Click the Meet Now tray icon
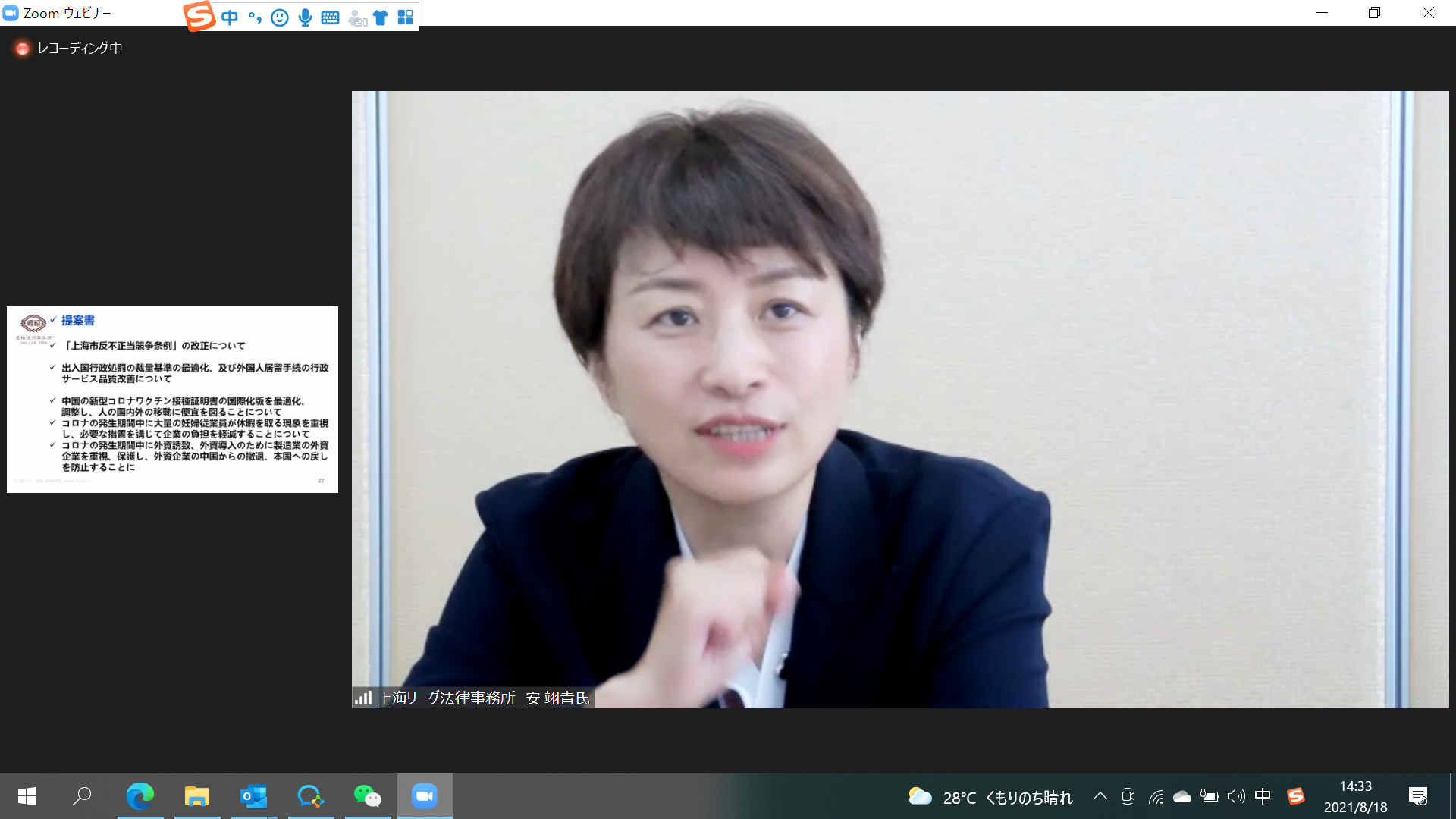Image resolution: width=1456 pixels, height=819 pixels. coord(1128,796)
